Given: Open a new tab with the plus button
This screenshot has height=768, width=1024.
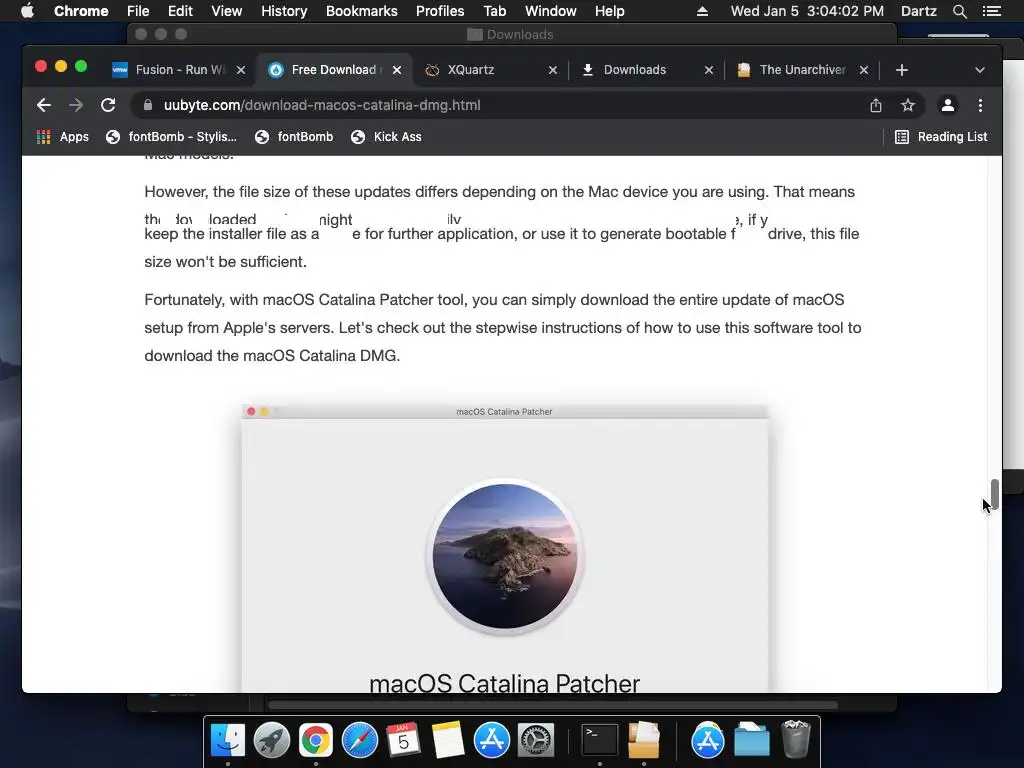Looking at the screenshot, I should pos(902,70).
